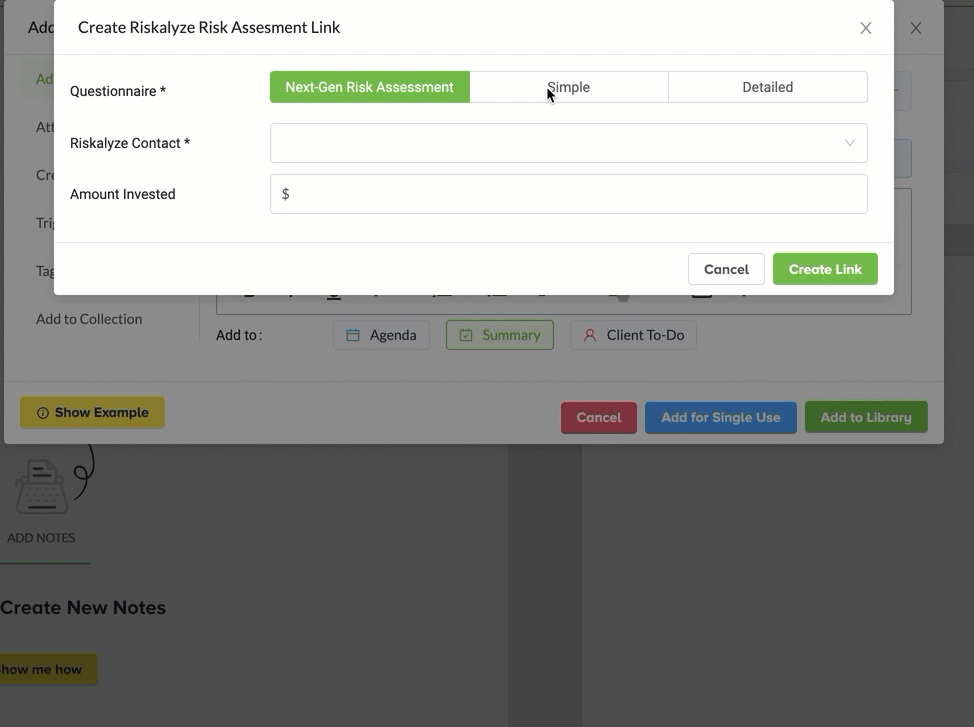Click Create Link button
Image resolution: width=974 pixels, height=727 pixels.
[825, 269]
